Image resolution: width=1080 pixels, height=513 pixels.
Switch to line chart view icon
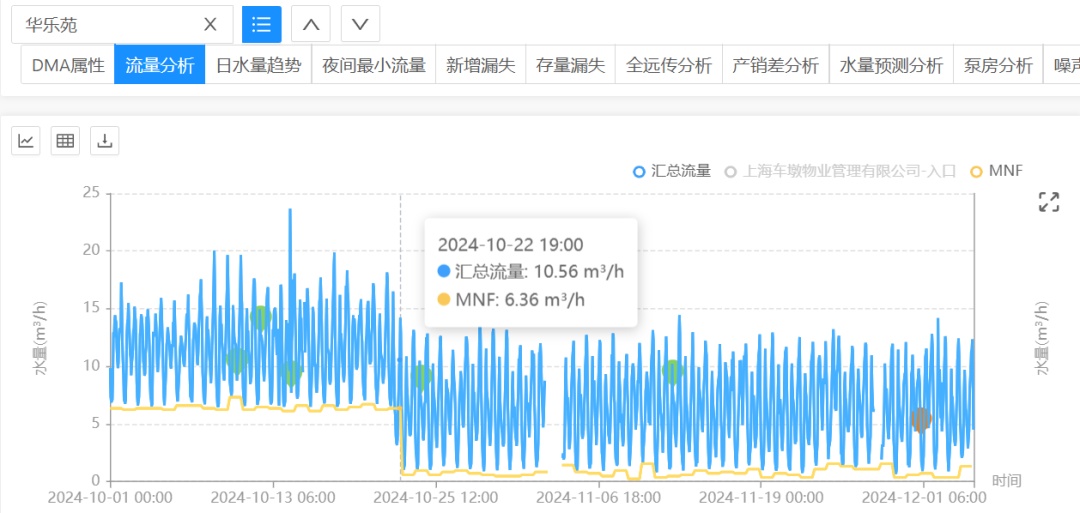26,140
